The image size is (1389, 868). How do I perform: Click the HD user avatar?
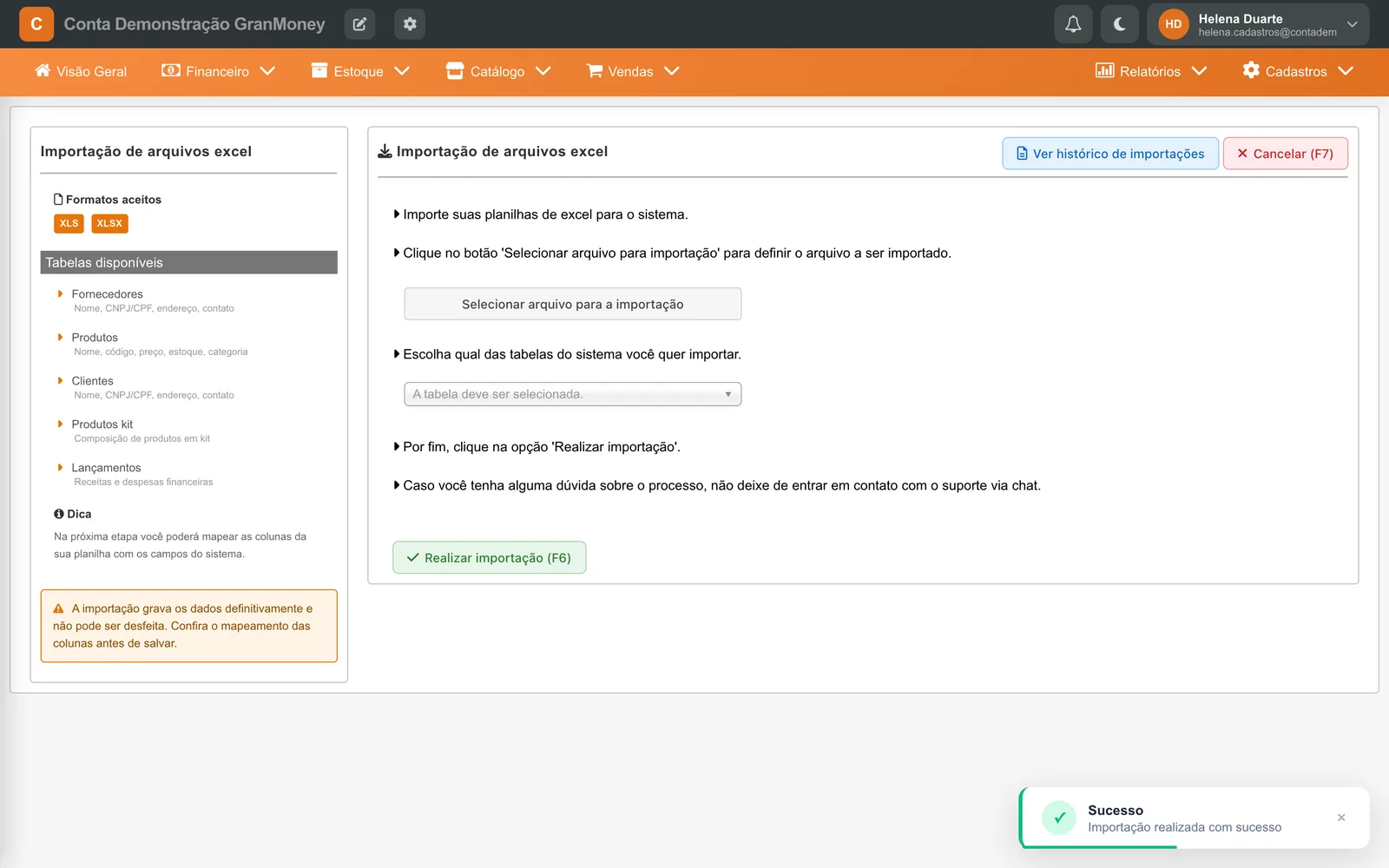[x=1174, y=24]
